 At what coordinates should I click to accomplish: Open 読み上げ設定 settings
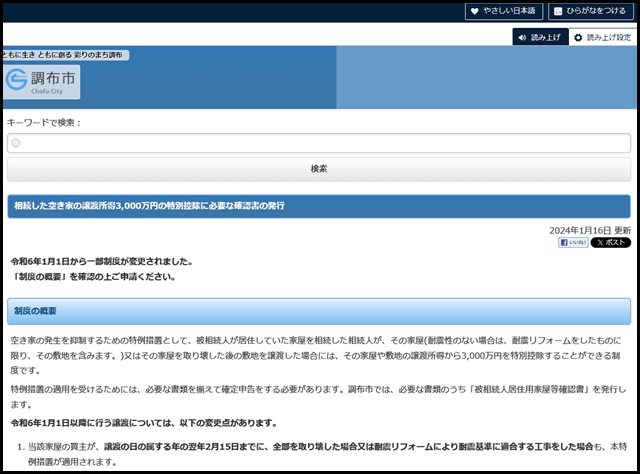[x=603, y=38]
